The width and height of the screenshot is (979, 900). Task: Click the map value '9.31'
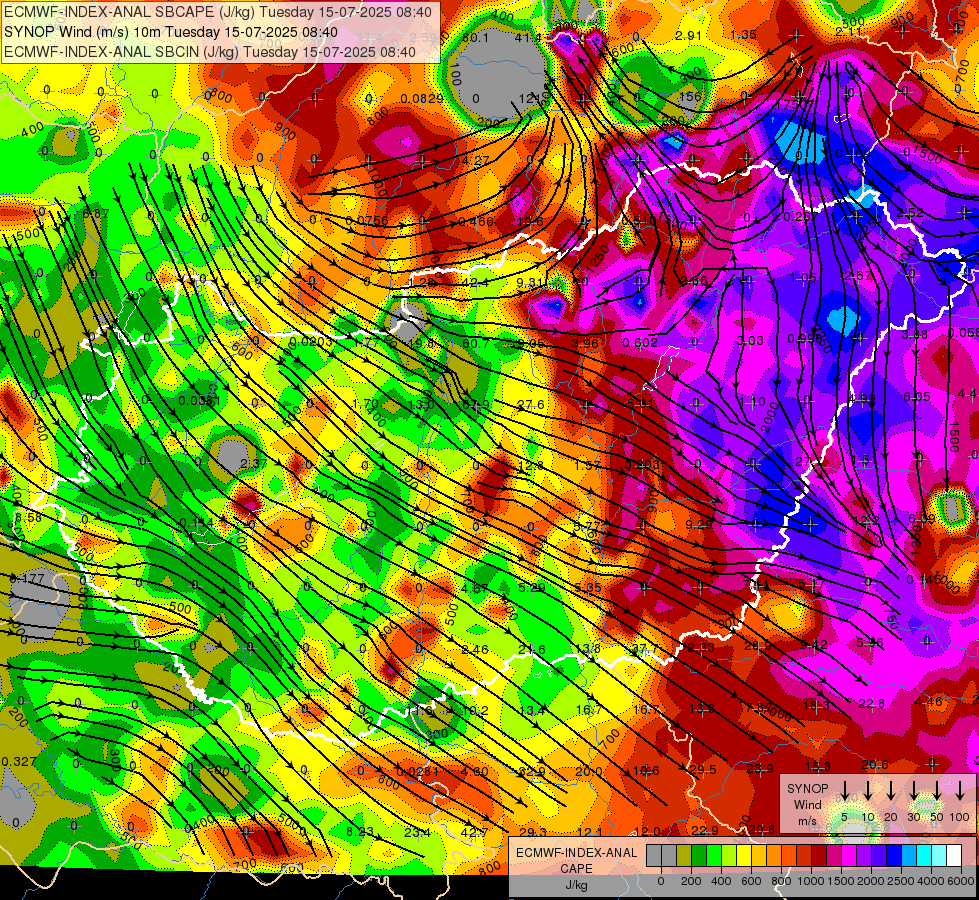click(530, 282)
